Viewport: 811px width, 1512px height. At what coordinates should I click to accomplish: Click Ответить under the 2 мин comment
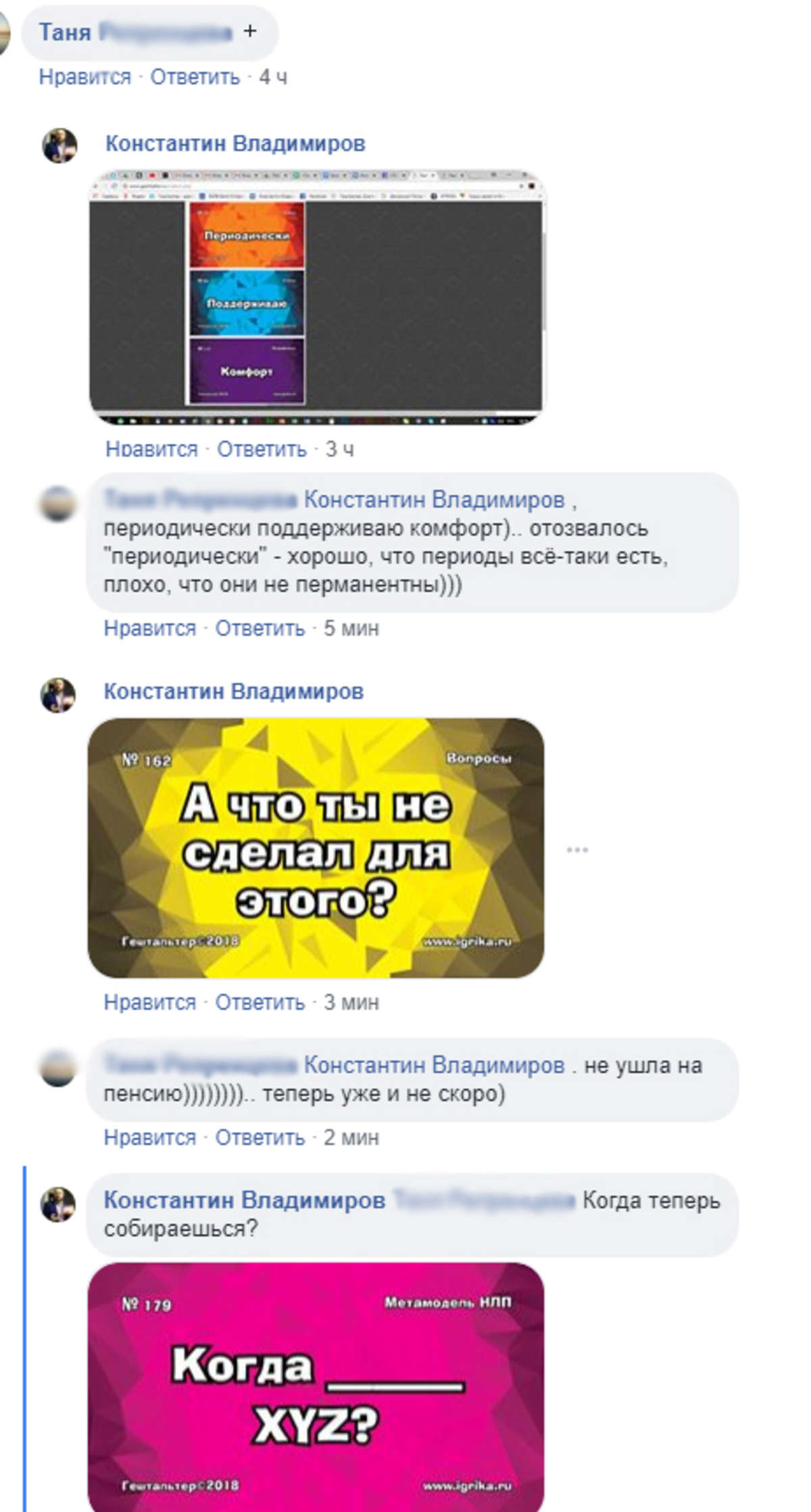pyautogui.click(x=260, y=1137)
